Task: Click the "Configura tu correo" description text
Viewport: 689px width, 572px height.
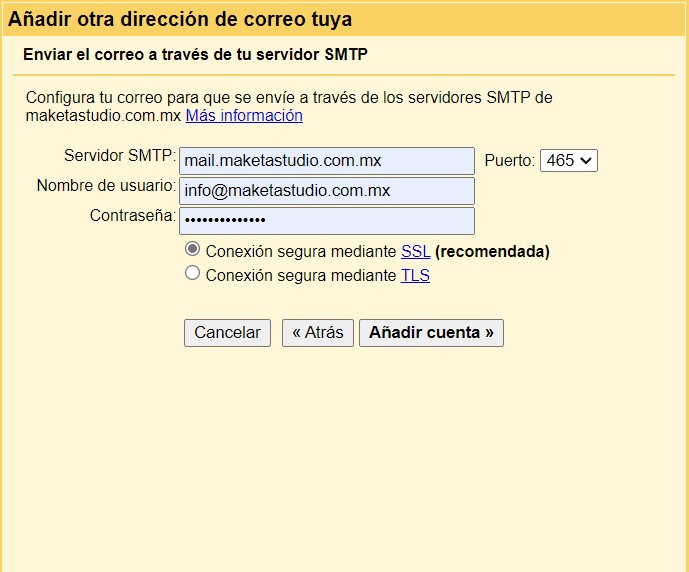Action: pos(288,98)
